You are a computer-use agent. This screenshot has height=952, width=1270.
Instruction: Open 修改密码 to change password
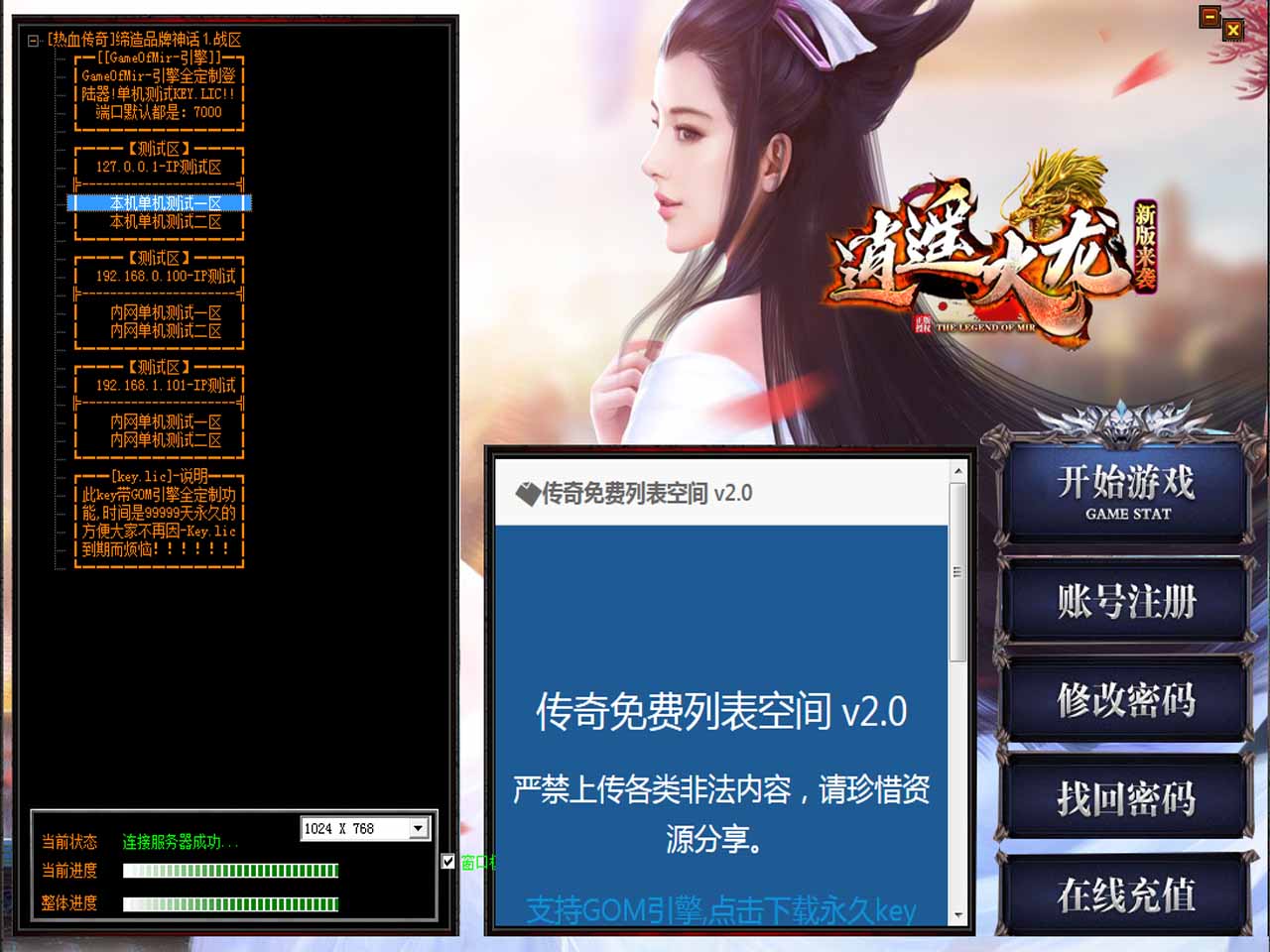click(x=1126, y=700)
